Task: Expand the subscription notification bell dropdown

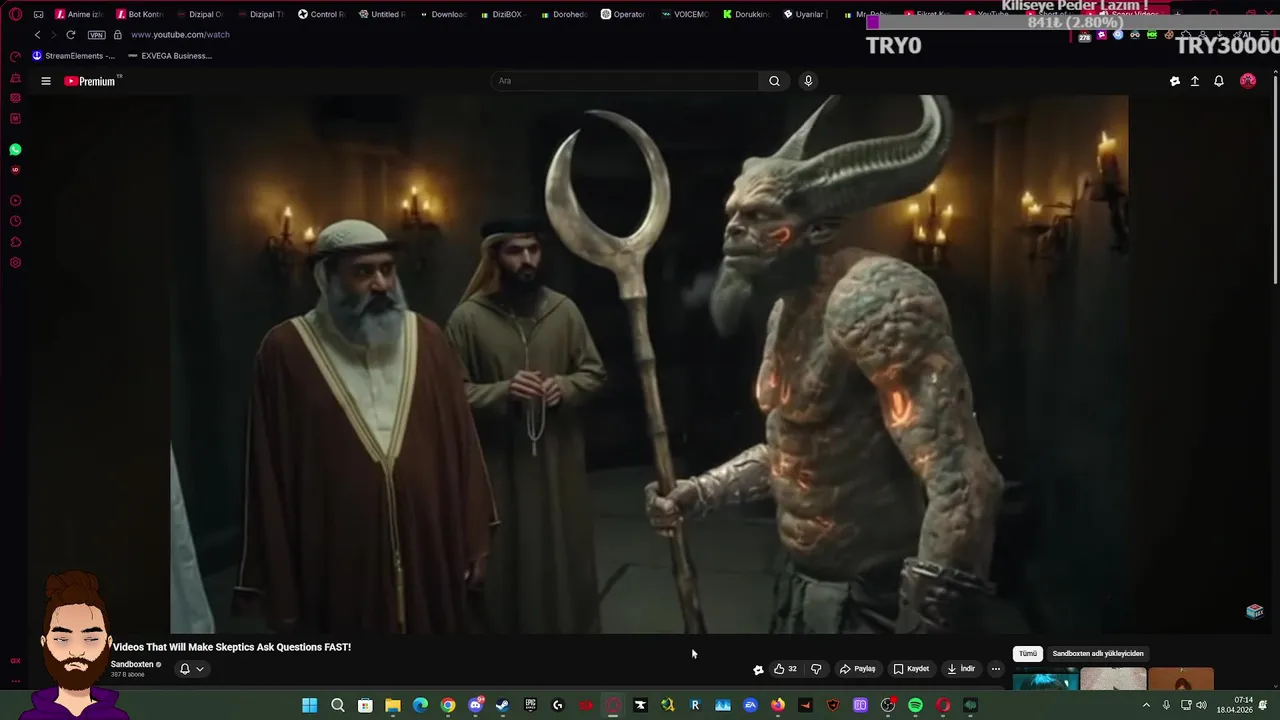Action: [x=191, y=669]
